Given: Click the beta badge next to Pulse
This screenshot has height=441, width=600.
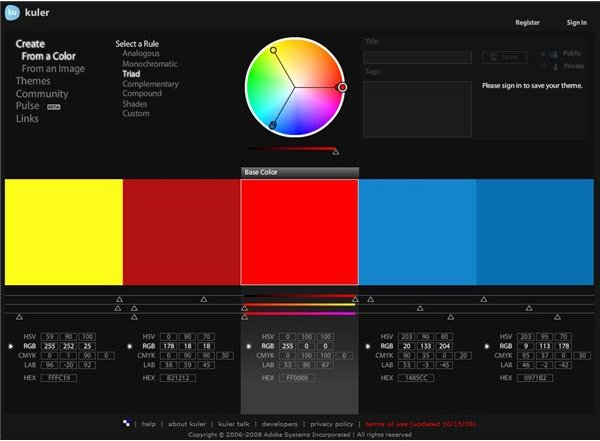Looking at the screenshot, I should [54, 107].
